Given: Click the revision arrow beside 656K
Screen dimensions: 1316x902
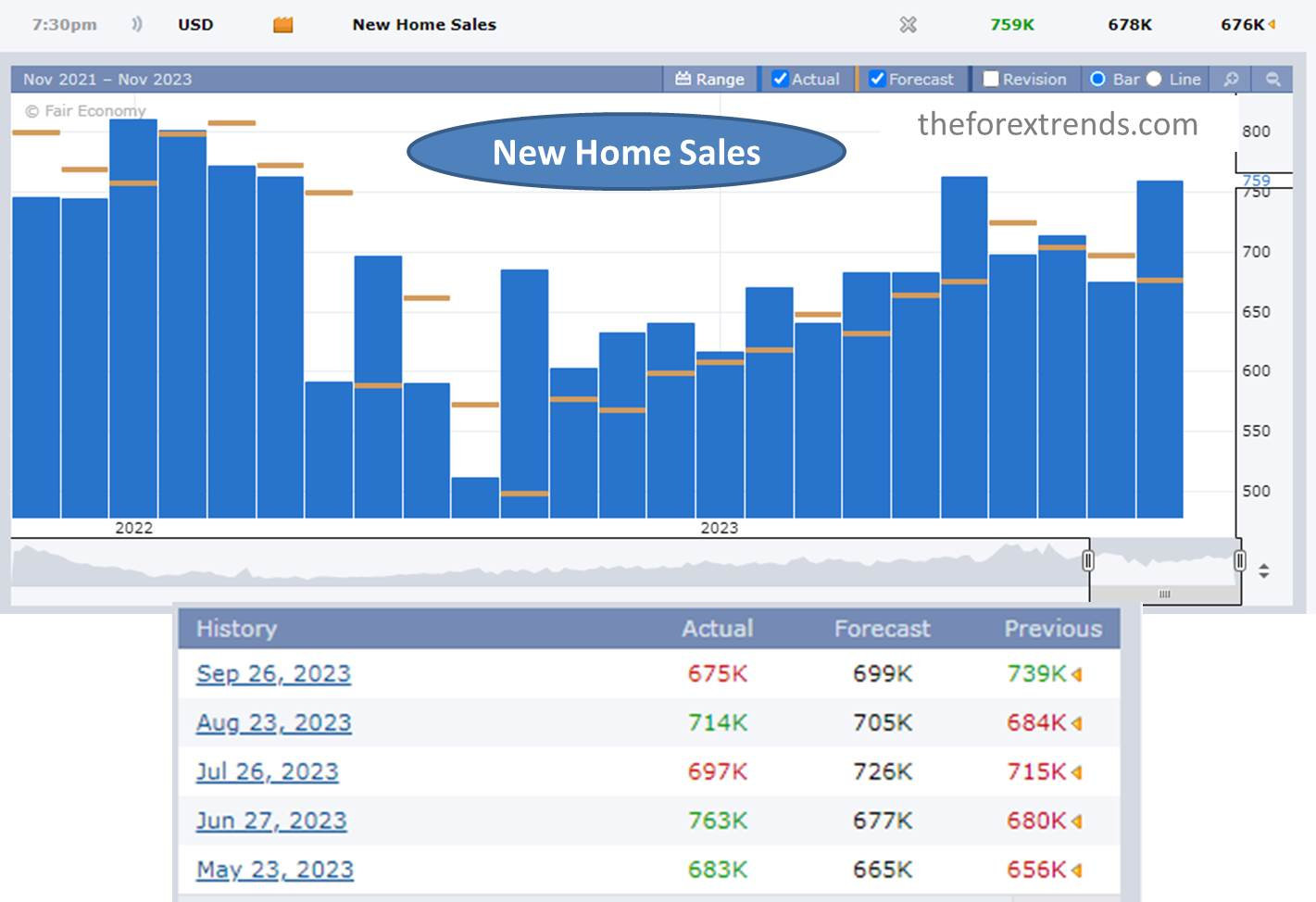Looking at the screenshot, I should [1077, 871].
